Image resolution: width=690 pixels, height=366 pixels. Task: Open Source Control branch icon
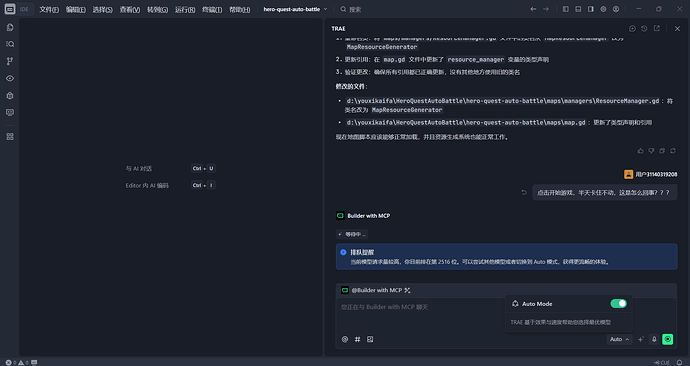[10, 61]
